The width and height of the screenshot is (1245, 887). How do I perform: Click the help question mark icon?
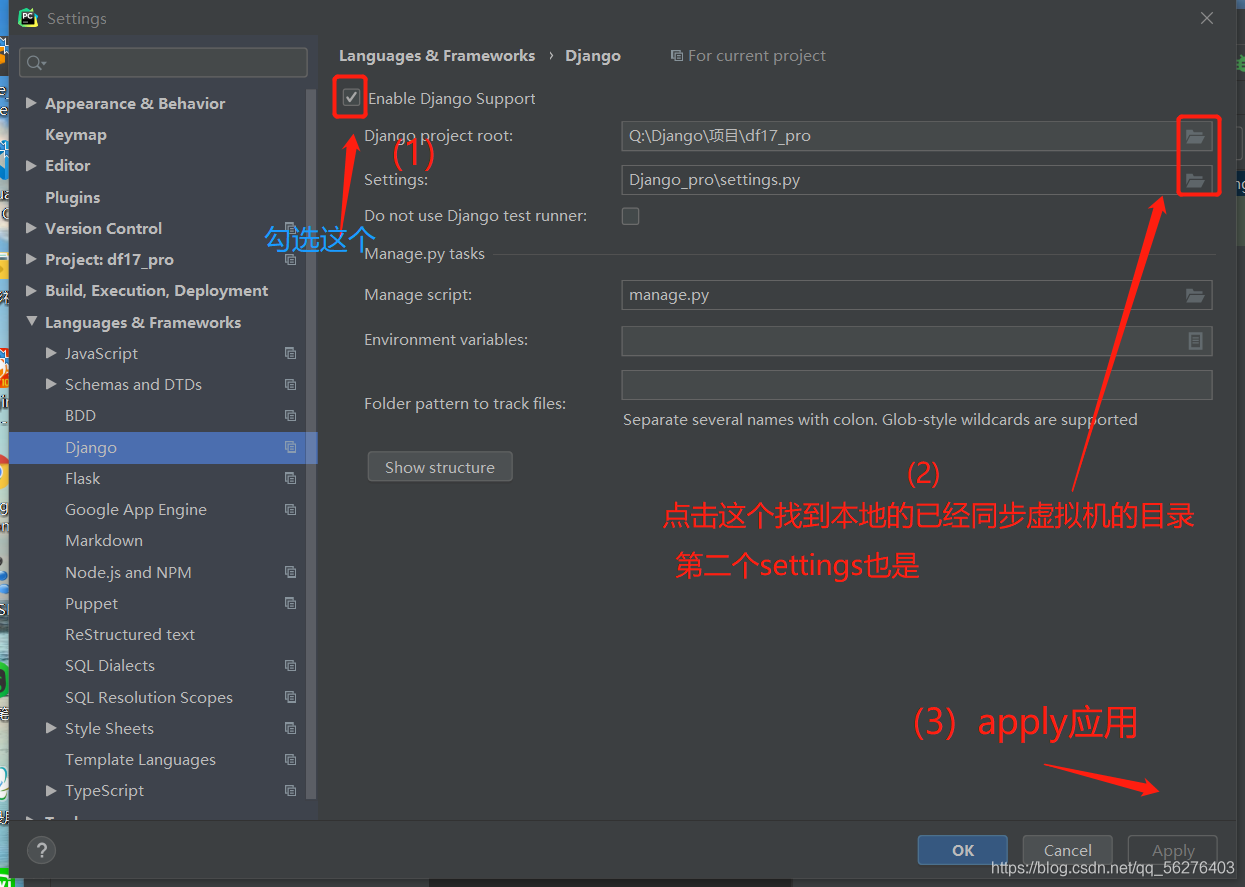pos(40,851)
